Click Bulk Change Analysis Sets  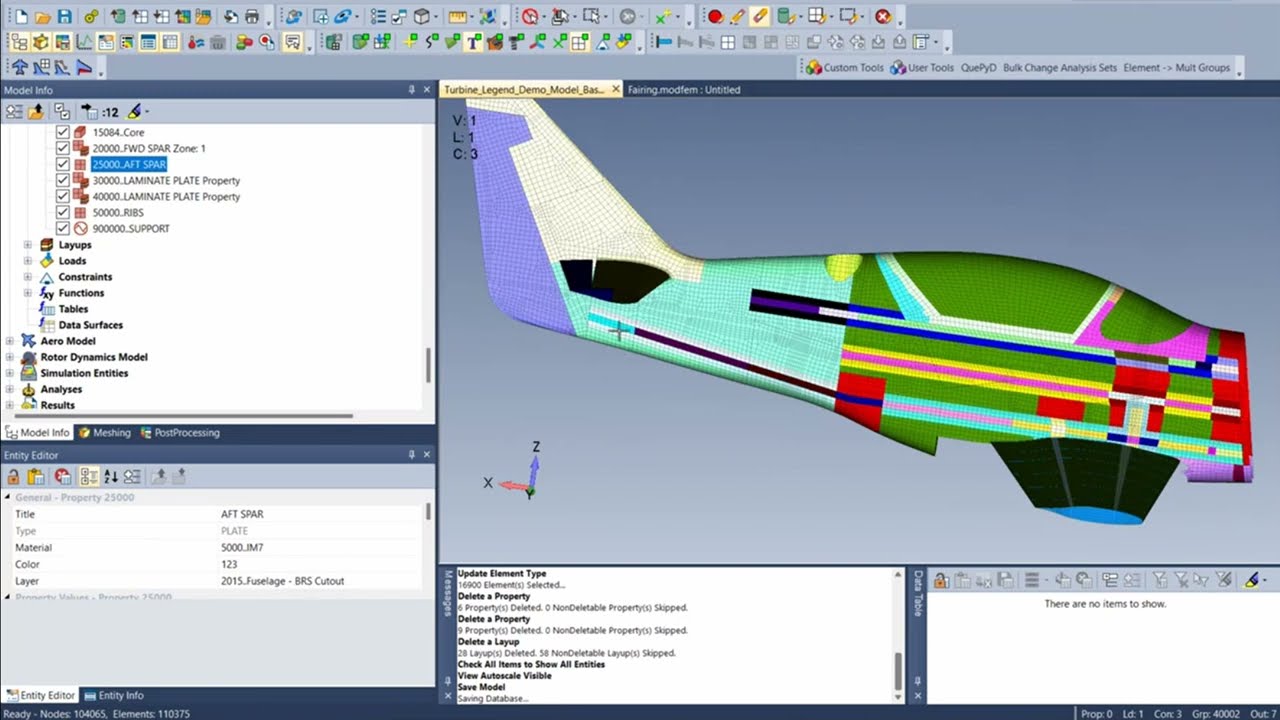click(1060, 68)
